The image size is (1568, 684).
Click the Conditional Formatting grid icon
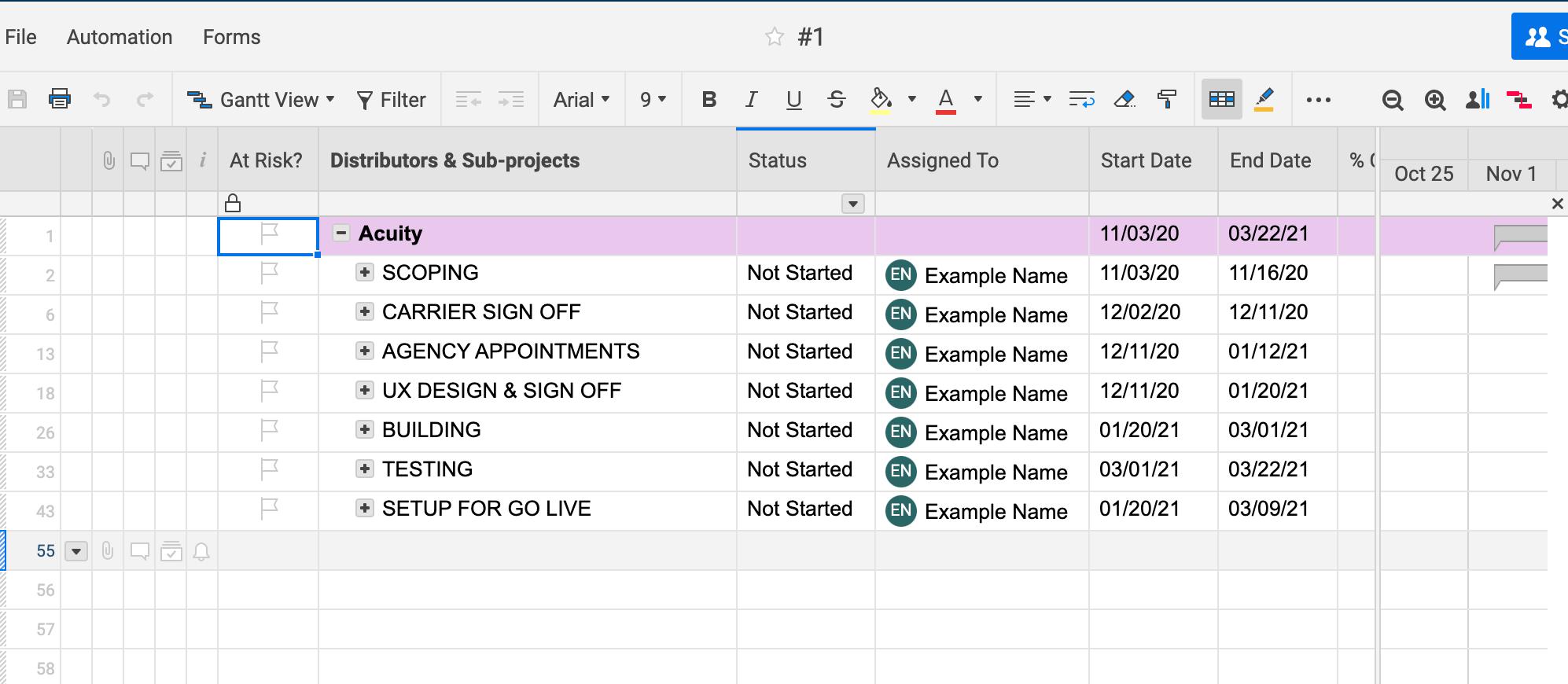coord(1222,99)
